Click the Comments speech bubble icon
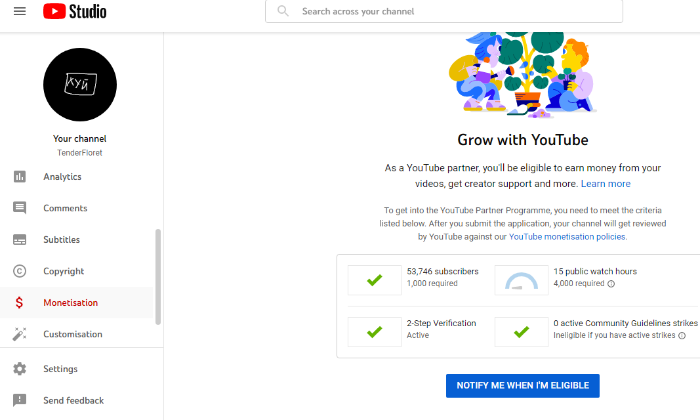700x420 pixels. (x=20, y=208)
